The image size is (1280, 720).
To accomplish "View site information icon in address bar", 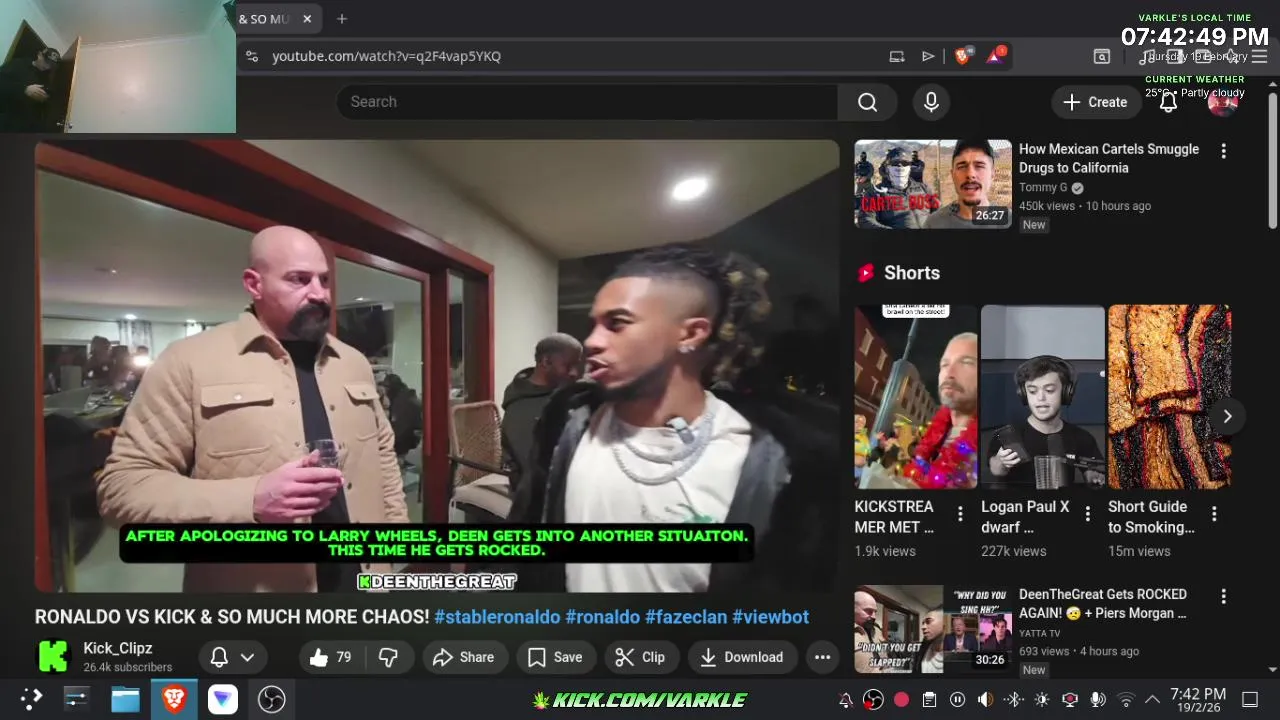I will pos(252,56).
